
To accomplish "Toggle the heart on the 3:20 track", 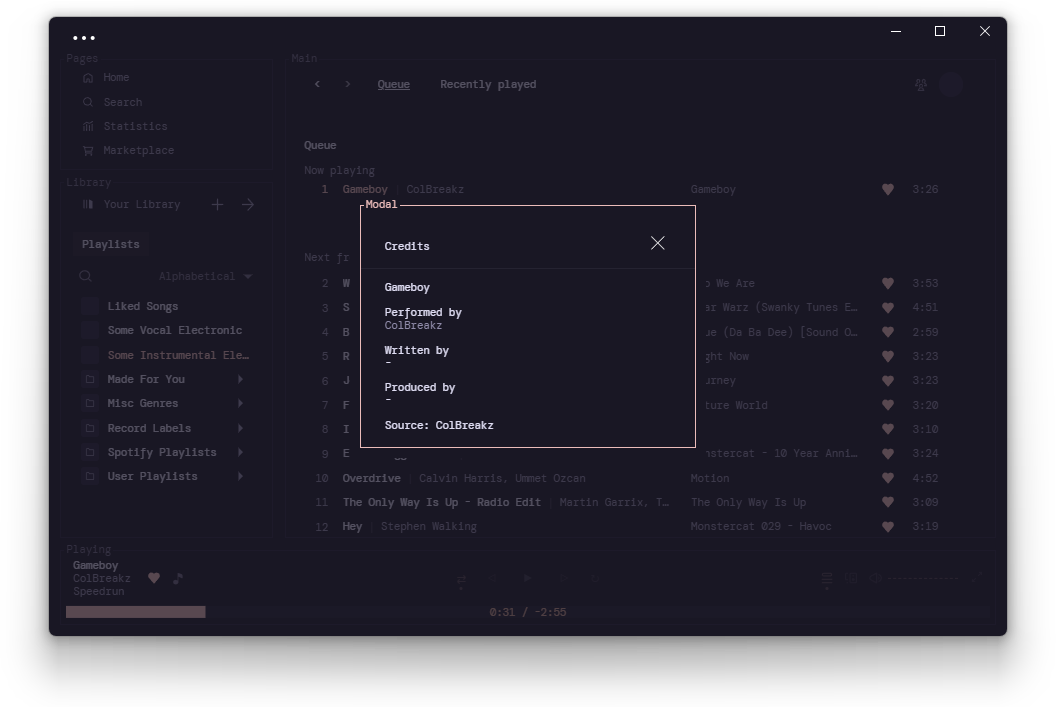I will [888, 405].
